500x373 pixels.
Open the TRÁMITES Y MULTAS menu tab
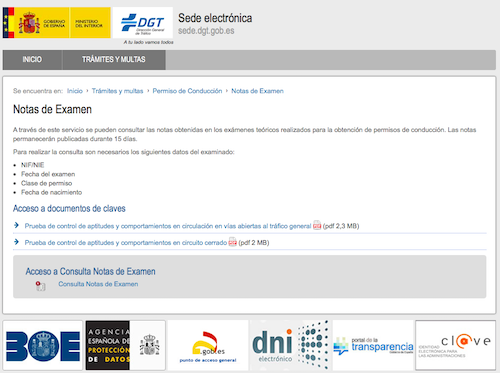(x=114, y=60)
